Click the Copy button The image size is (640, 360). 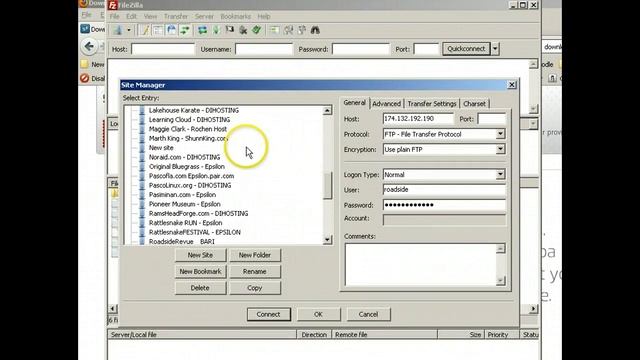(255, 288)
